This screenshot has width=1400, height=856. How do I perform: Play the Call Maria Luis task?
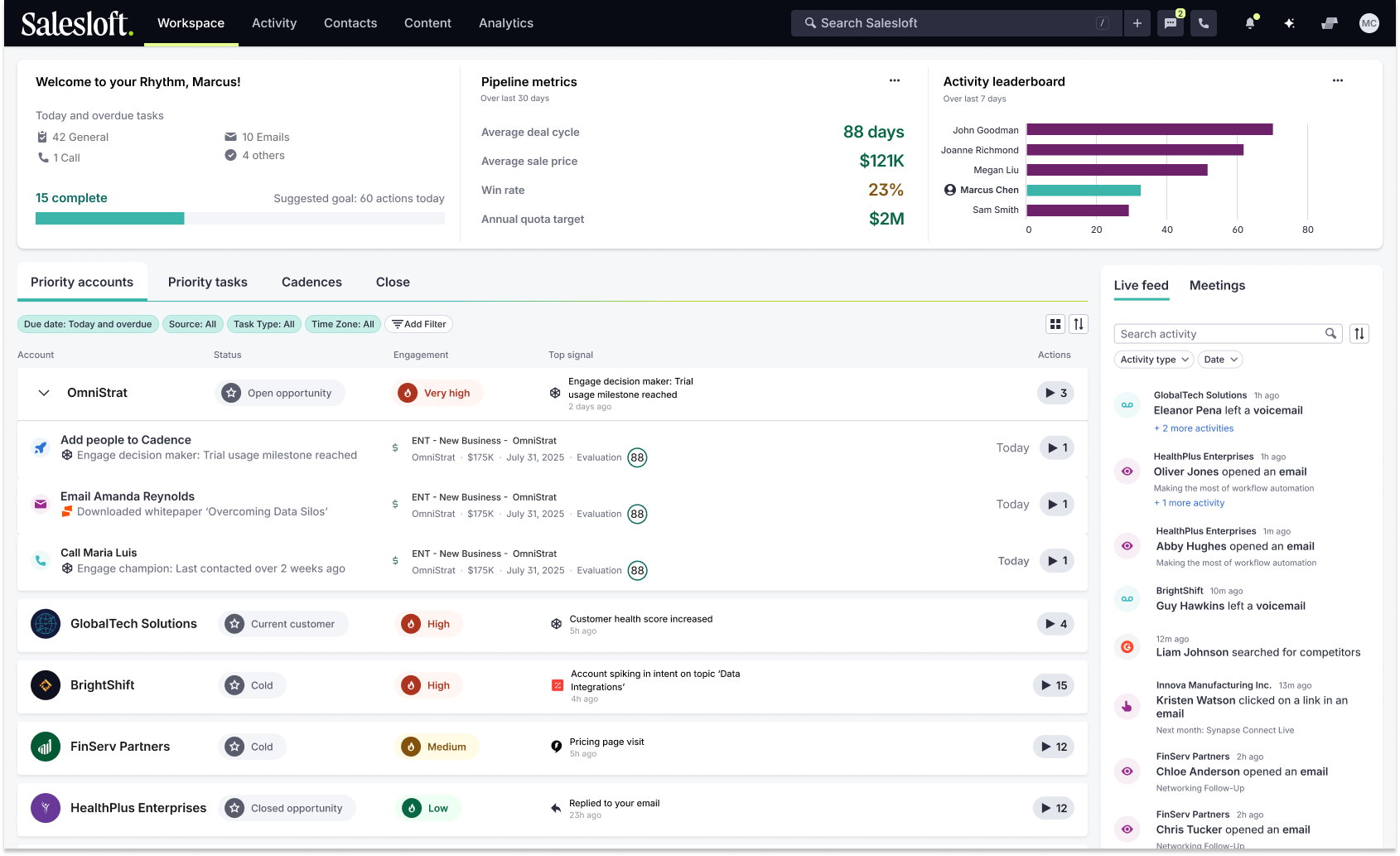(x=1057, y=560)
